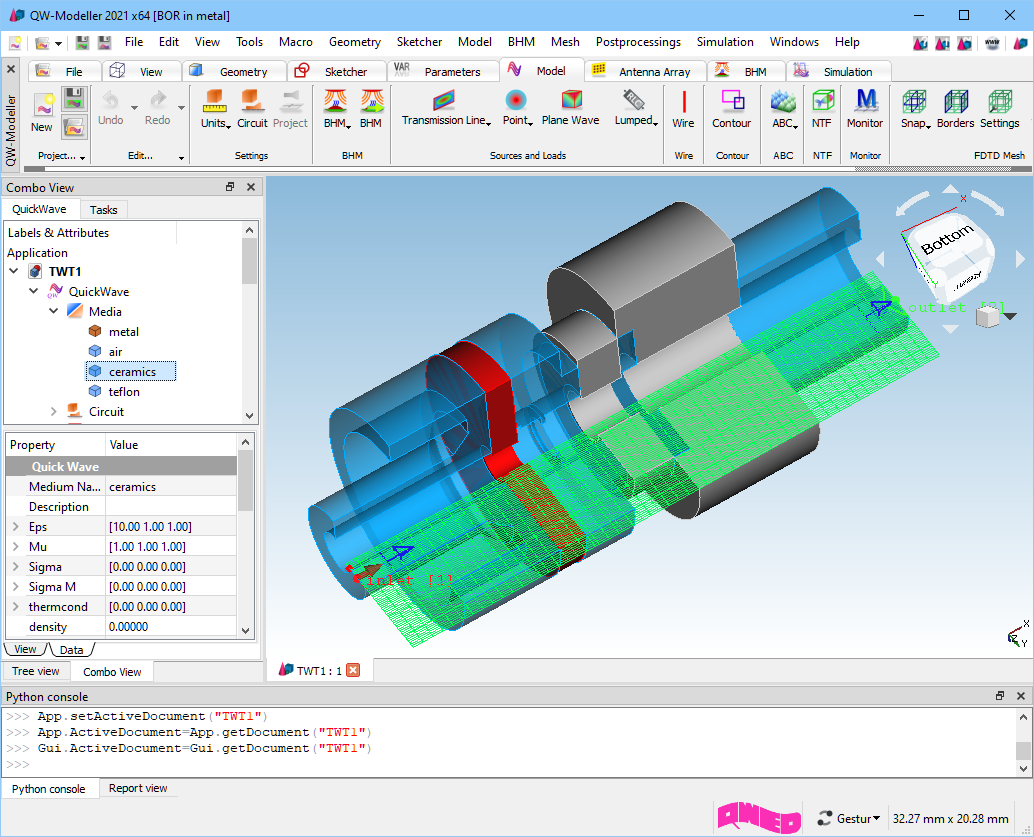
Task: Expand the Eps property row
Action: (x=15, y=527)
